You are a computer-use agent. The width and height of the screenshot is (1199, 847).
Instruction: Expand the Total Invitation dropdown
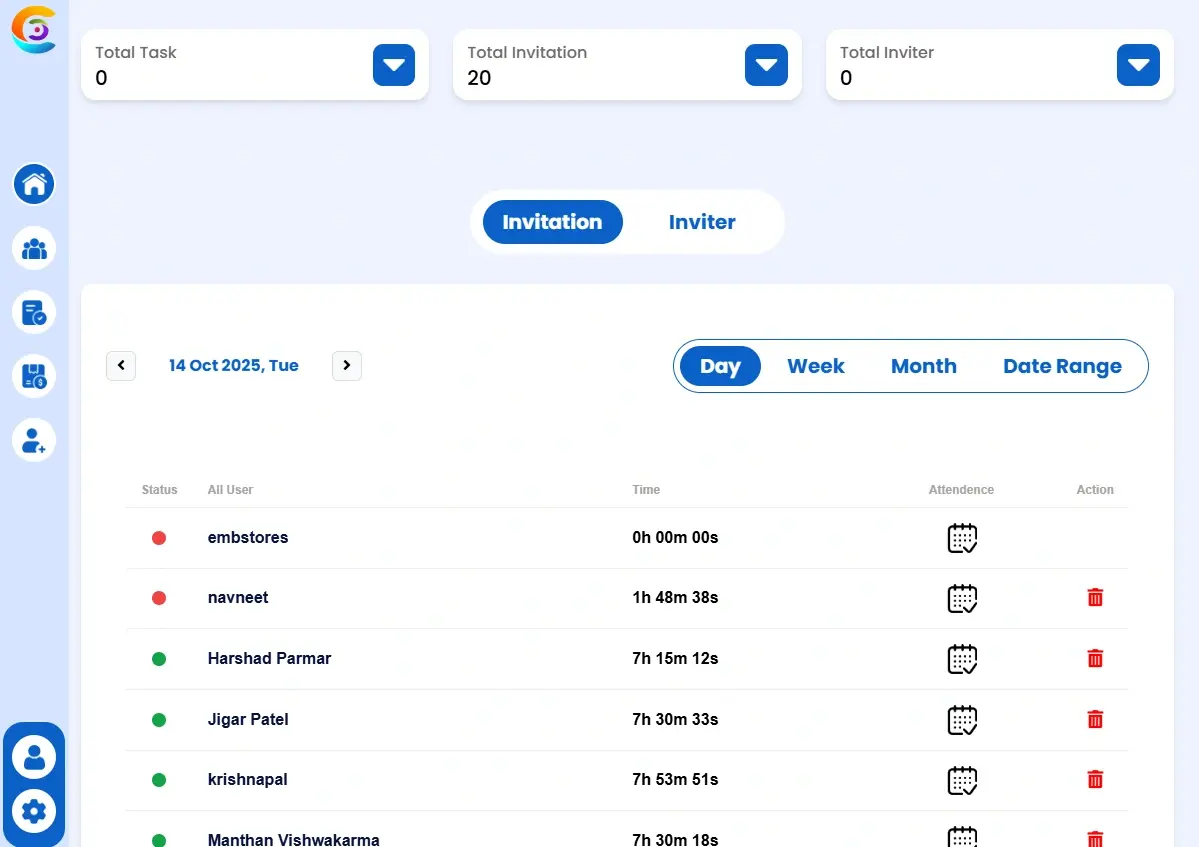coord(766,64)
